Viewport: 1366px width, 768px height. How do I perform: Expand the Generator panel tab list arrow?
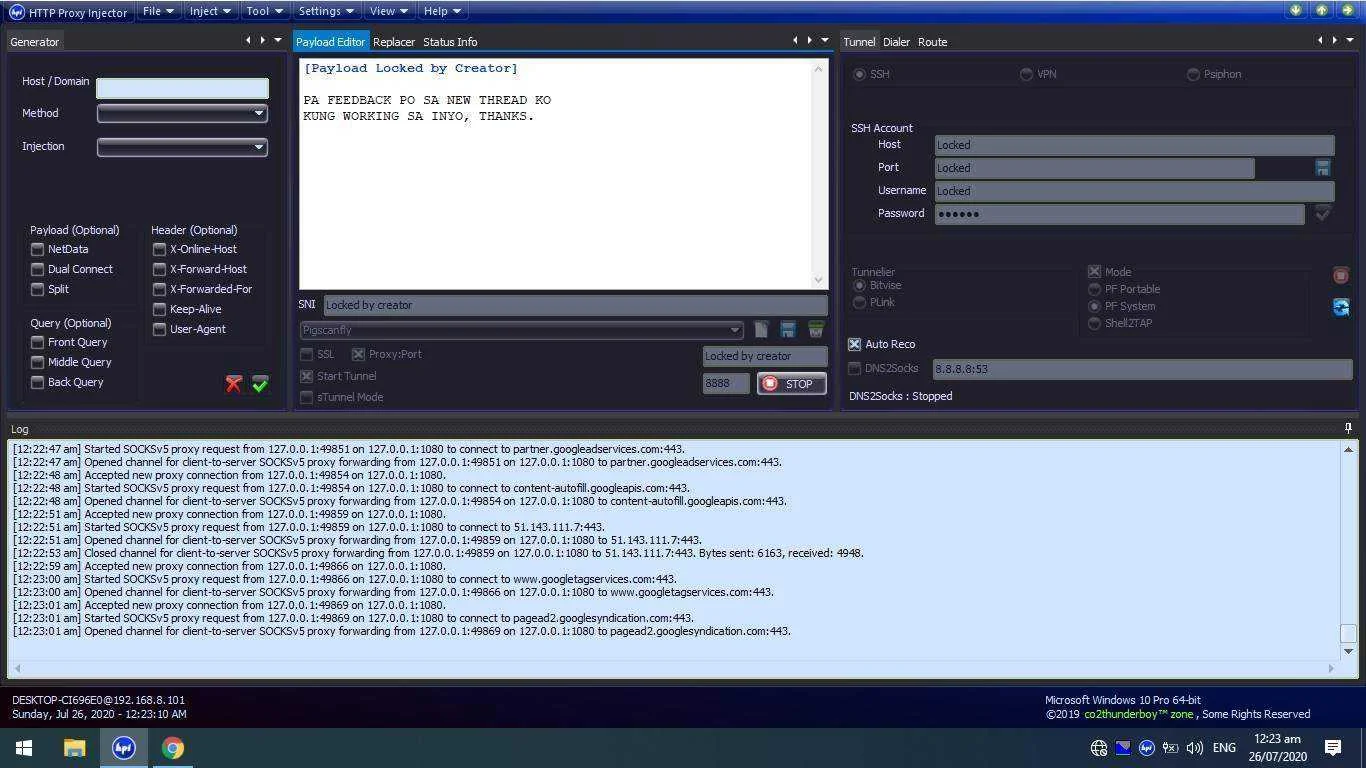277,40
